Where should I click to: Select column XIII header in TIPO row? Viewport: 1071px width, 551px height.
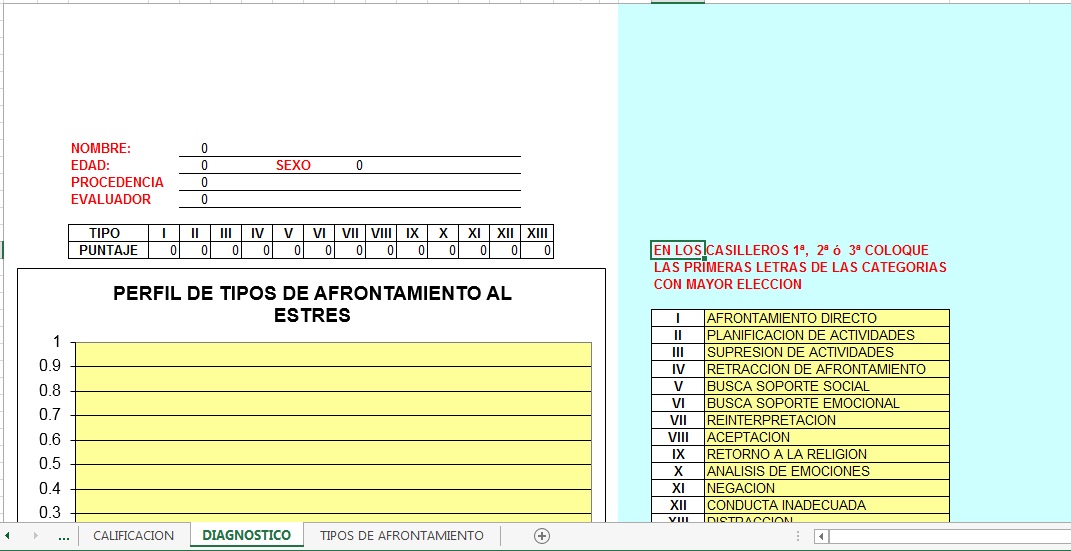click(x=538, y=234)
